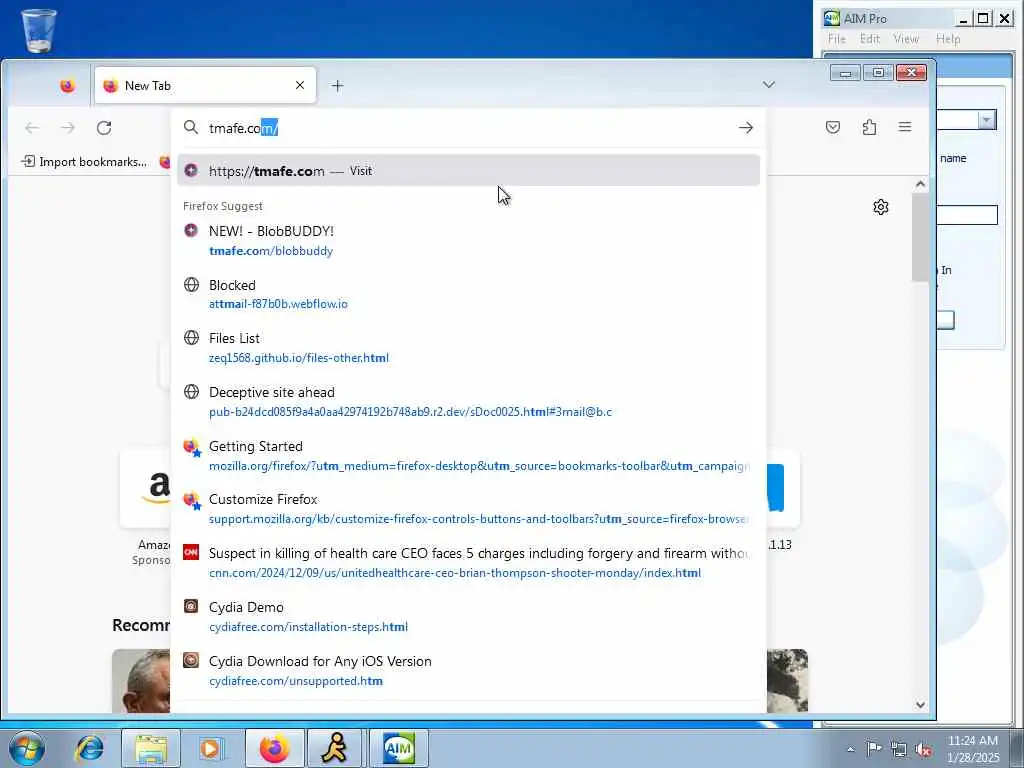Expand the list all tabs chevron
The image size is (1024, 768).
coord(769,85)
